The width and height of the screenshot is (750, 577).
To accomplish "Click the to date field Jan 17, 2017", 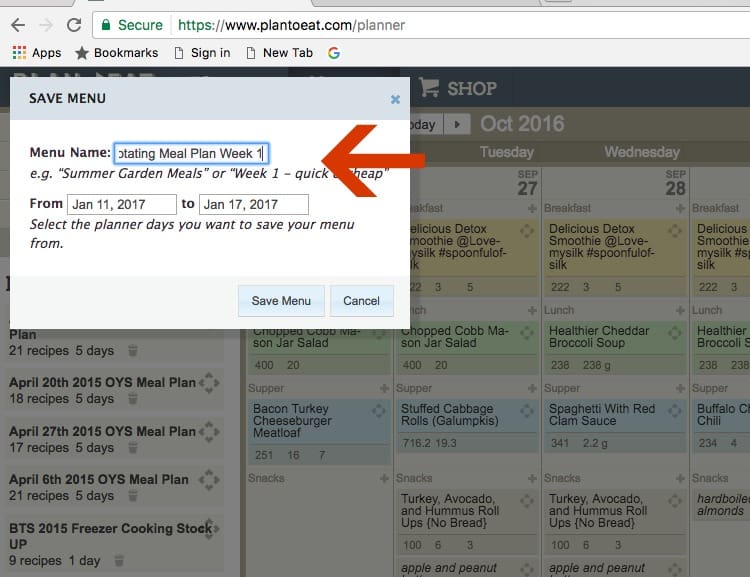I will [254, 204].
